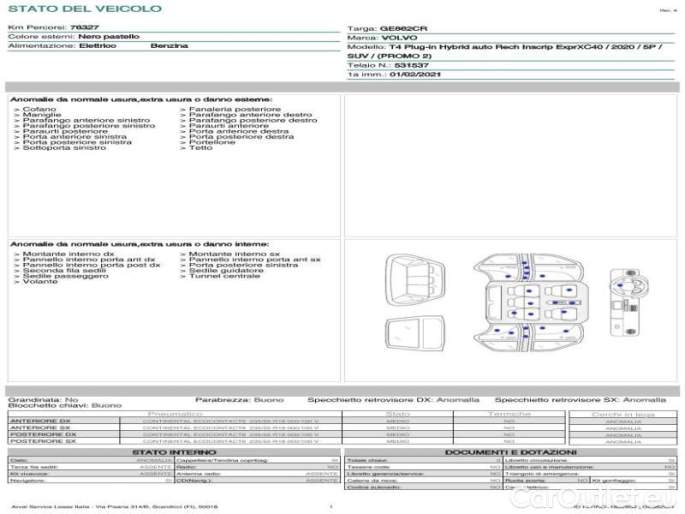Select the Tetto entry
Viewport: 685px width, 514px height.
tap(201, 148)
